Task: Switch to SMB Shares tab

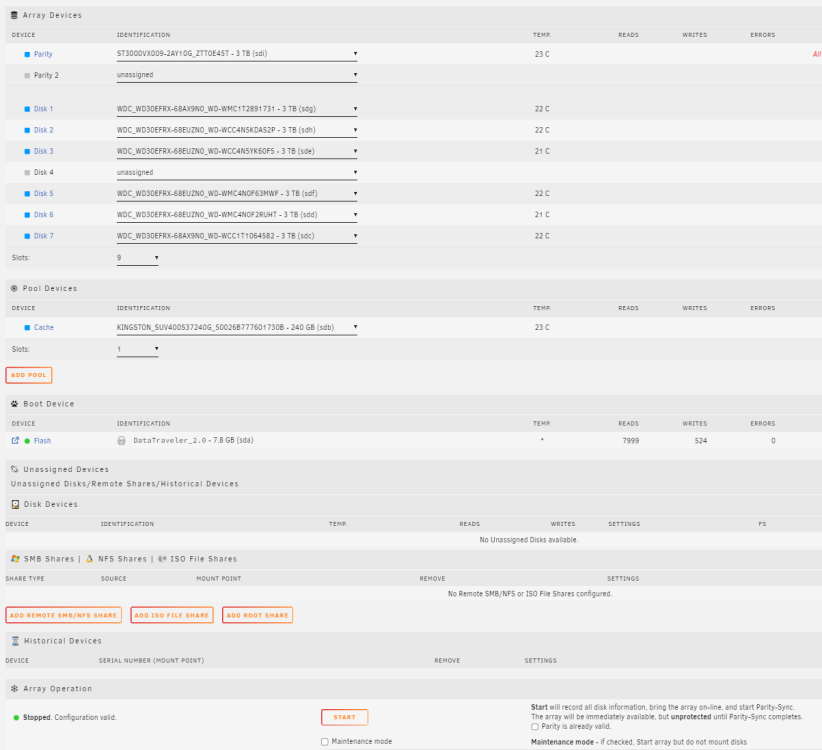Action: (x=49, y=559)
